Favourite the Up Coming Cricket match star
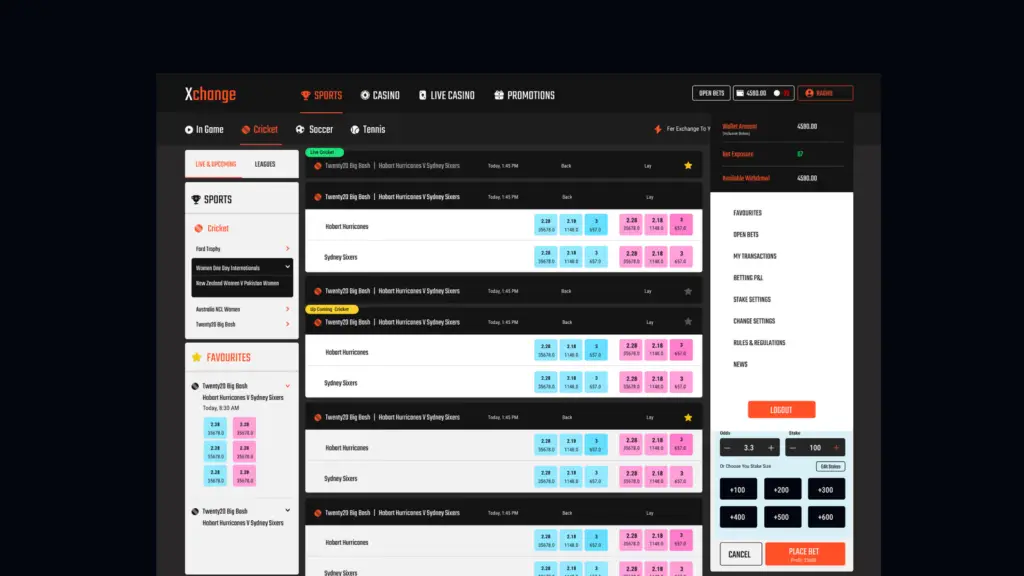Image resolution: width=1024 pixels, height=576 pixels. point(688,322)
